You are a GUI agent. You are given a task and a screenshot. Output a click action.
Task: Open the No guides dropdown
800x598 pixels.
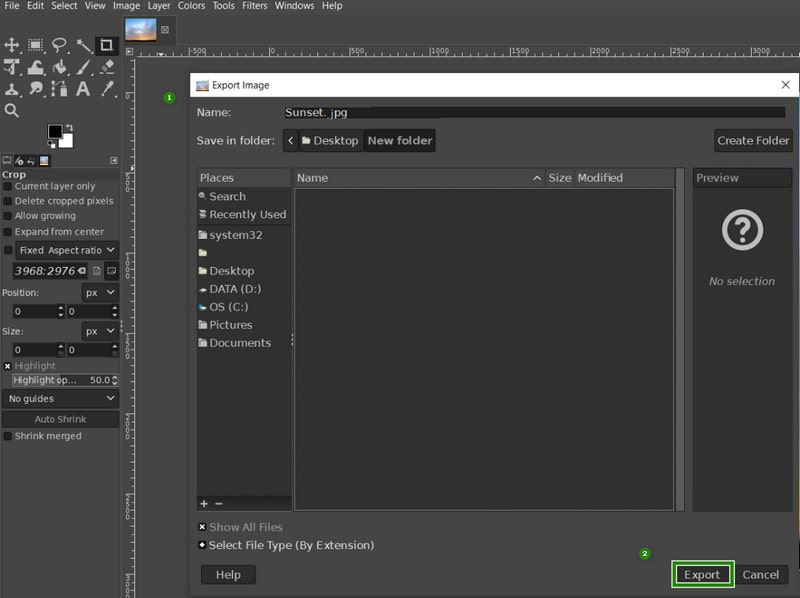tap(60, 398)
